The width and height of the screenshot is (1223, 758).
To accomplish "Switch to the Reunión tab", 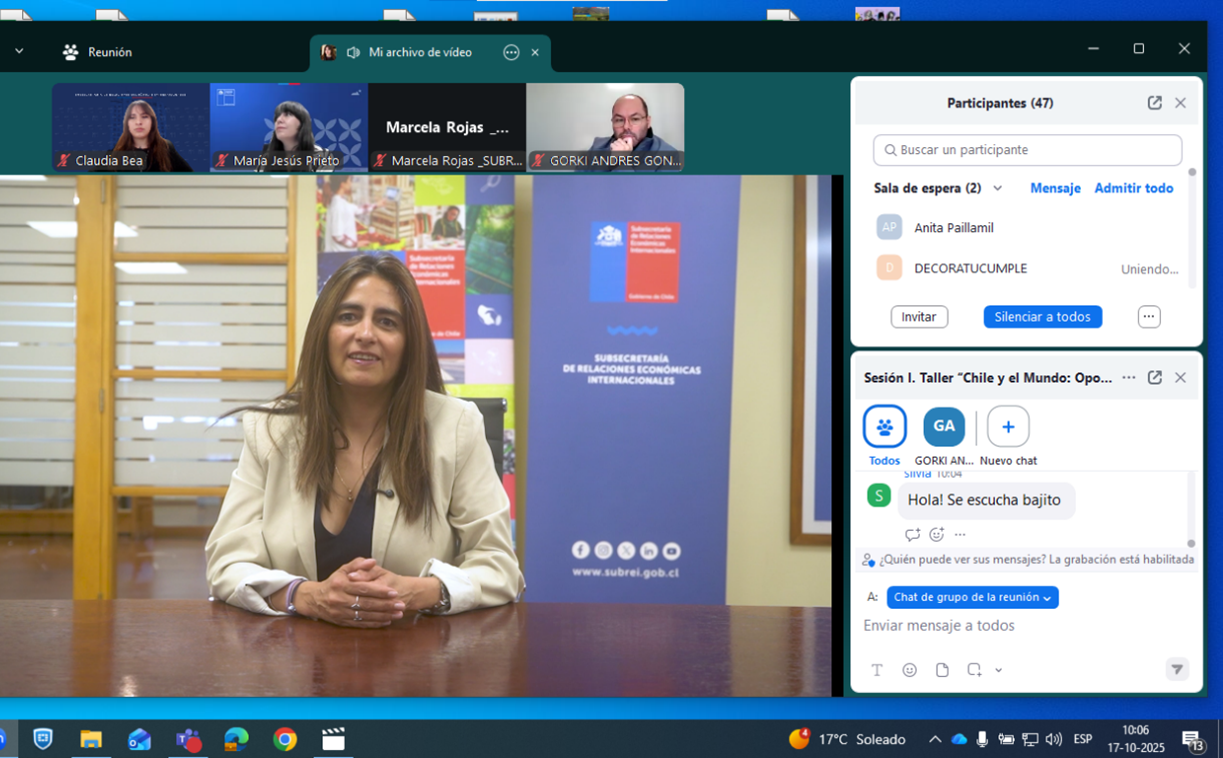I will click(x=97, y=52).
